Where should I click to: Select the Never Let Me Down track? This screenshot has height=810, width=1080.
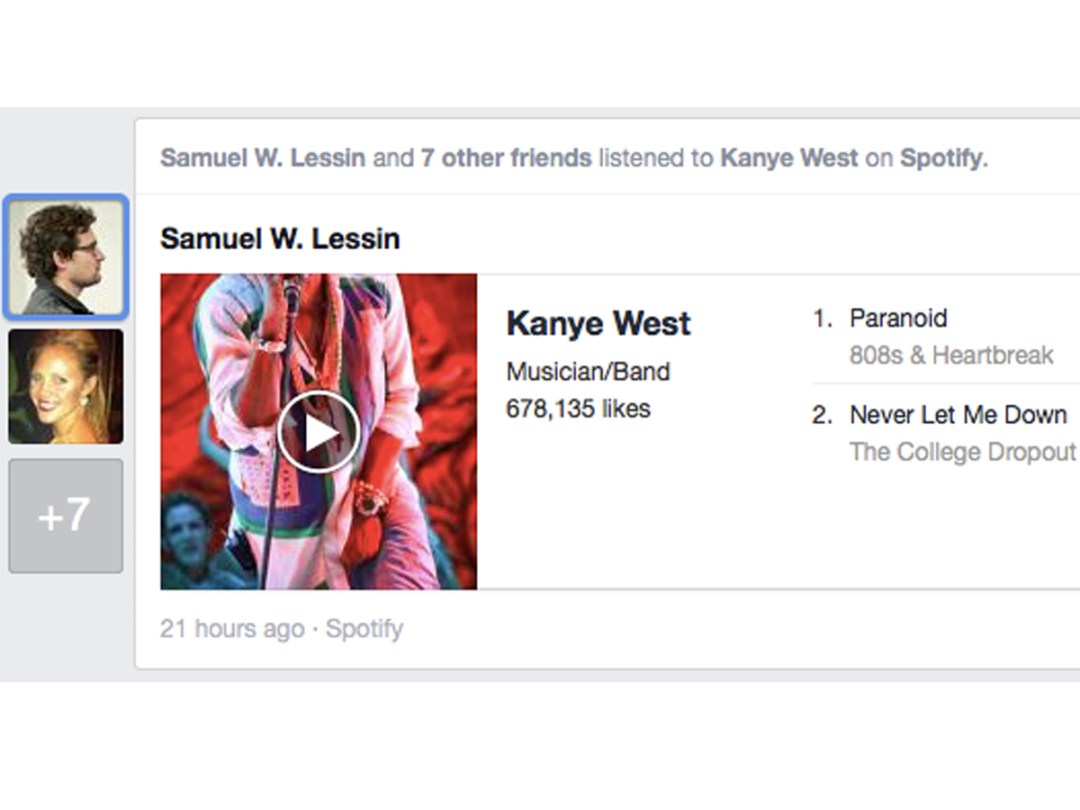[x=958, y=415]
